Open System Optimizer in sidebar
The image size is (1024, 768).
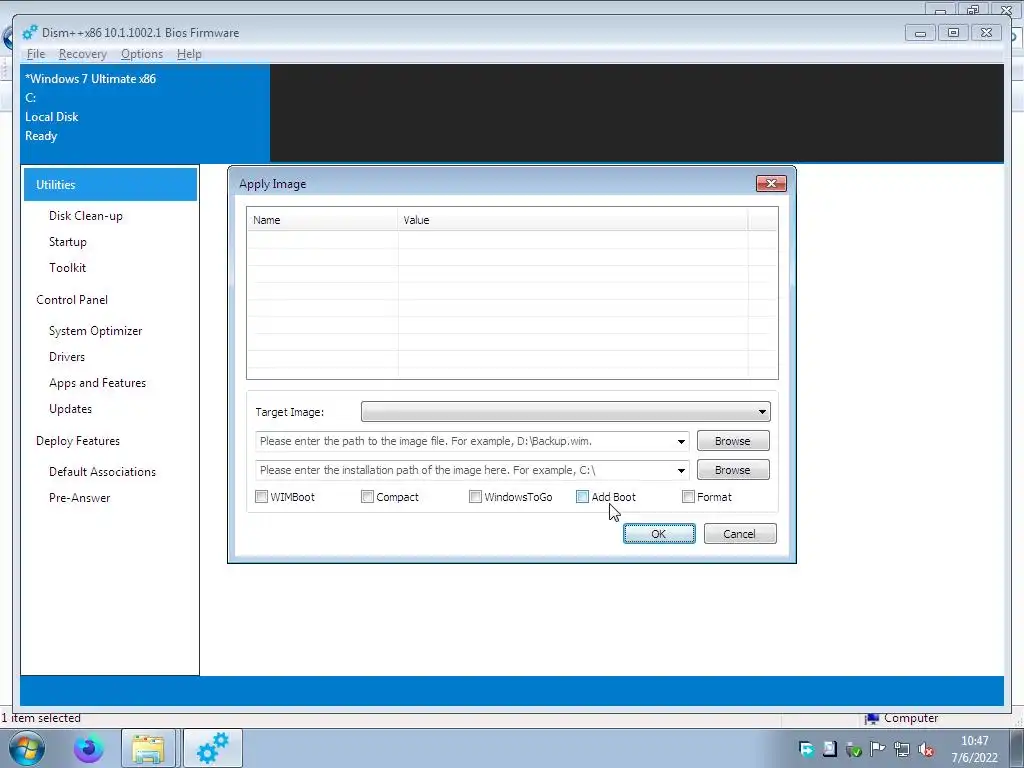pos(95,331)
